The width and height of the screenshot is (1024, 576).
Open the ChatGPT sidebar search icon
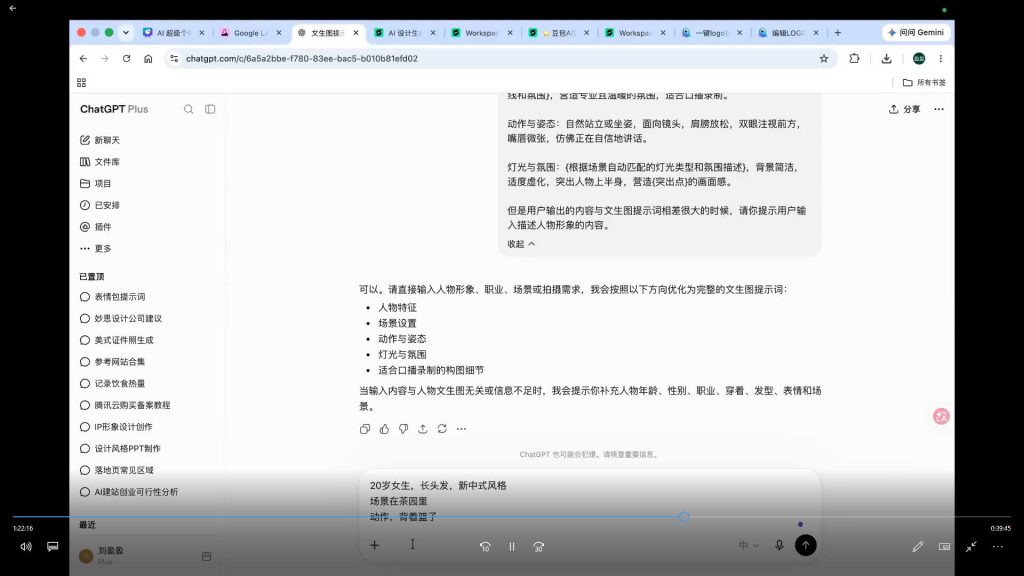[188, 109]
